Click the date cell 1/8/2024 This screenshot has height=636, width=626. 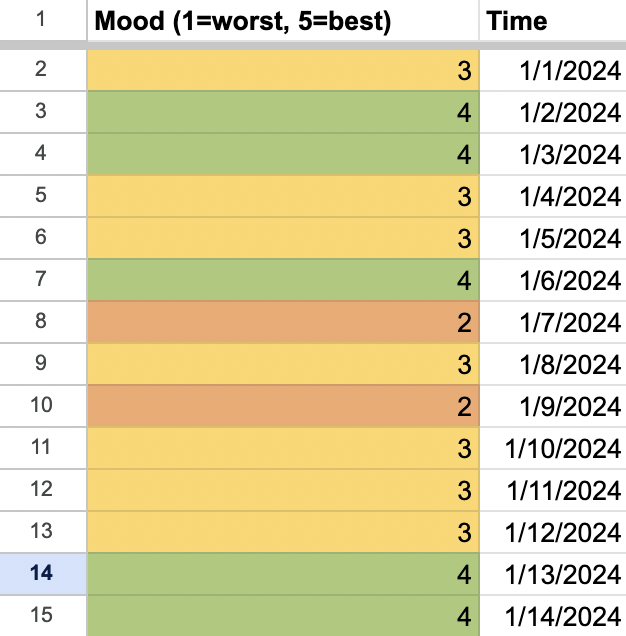click(552, 364)
